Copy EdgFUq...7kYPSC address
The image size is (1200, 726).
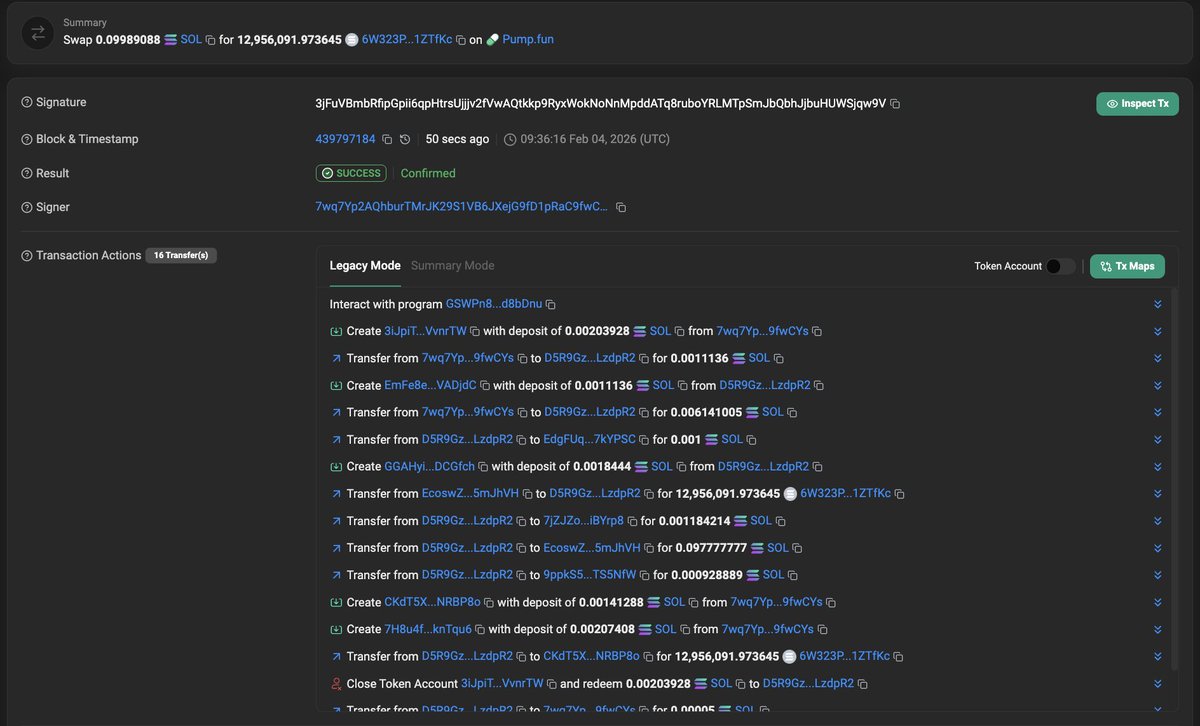(x=644, y=440)
